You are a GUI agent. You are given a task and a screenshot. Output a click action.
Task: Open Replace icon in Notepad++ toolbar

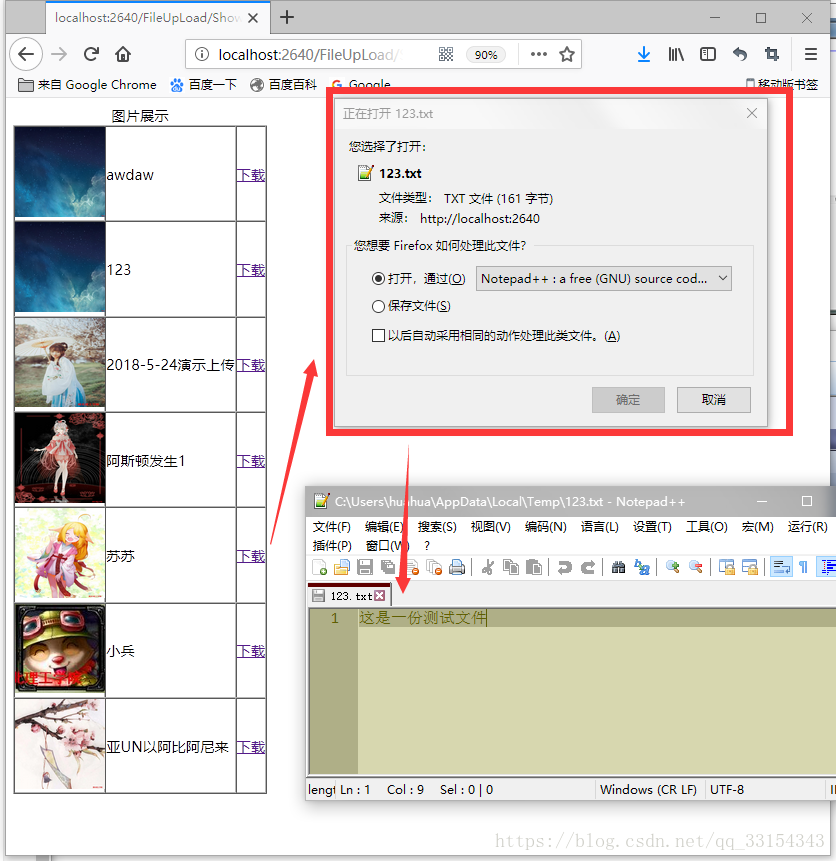tap(642, 567)
